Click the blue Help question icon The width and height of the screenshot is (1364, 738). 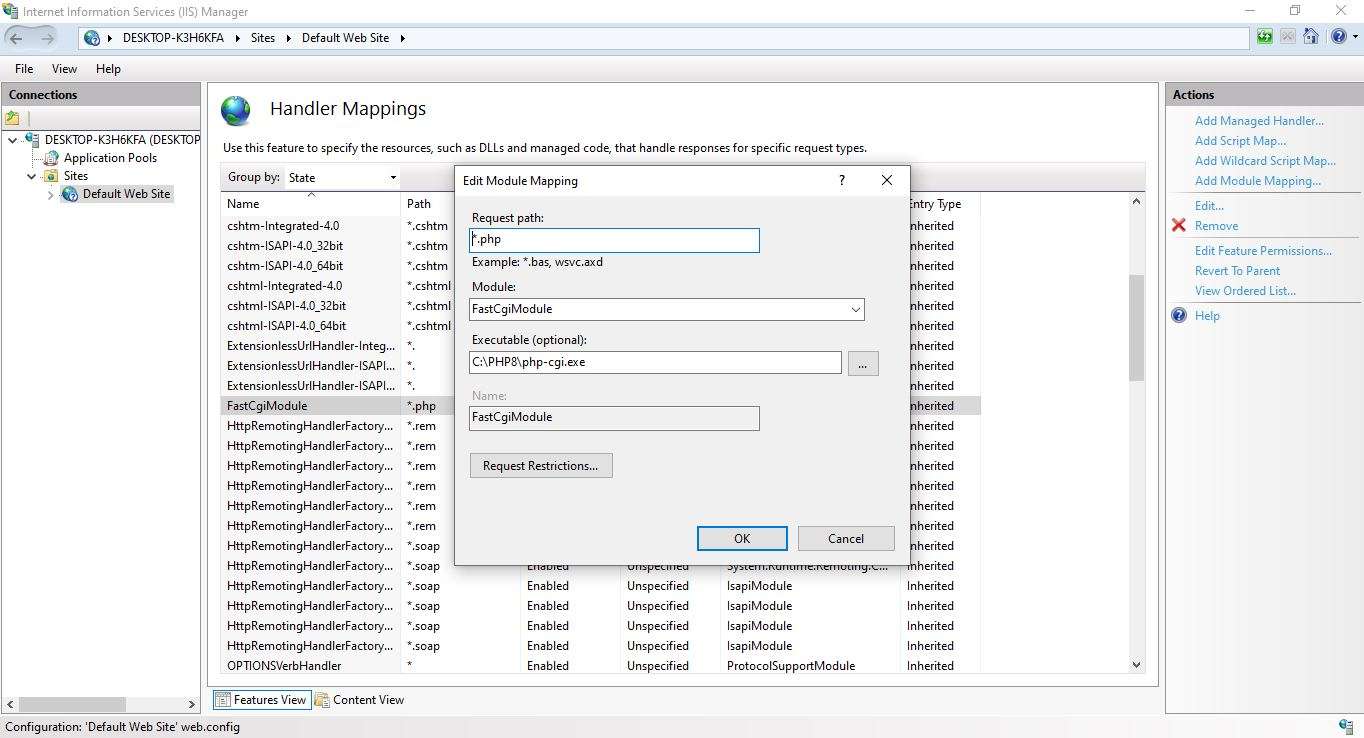pos(1179,315)
